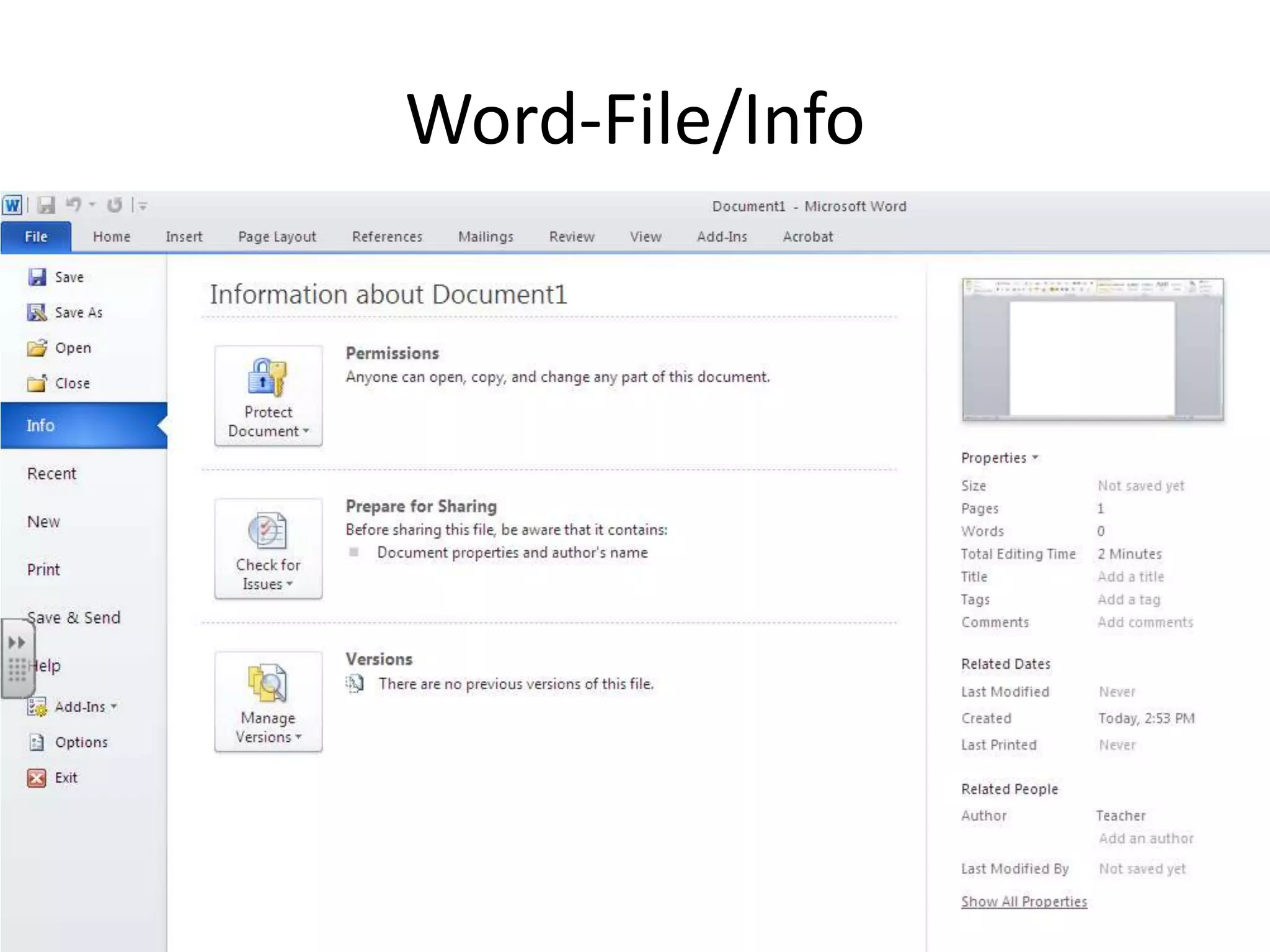The height and width of the screenshot is (952, 1270).
Task: Open the File tab
Action: coord(36,237)
